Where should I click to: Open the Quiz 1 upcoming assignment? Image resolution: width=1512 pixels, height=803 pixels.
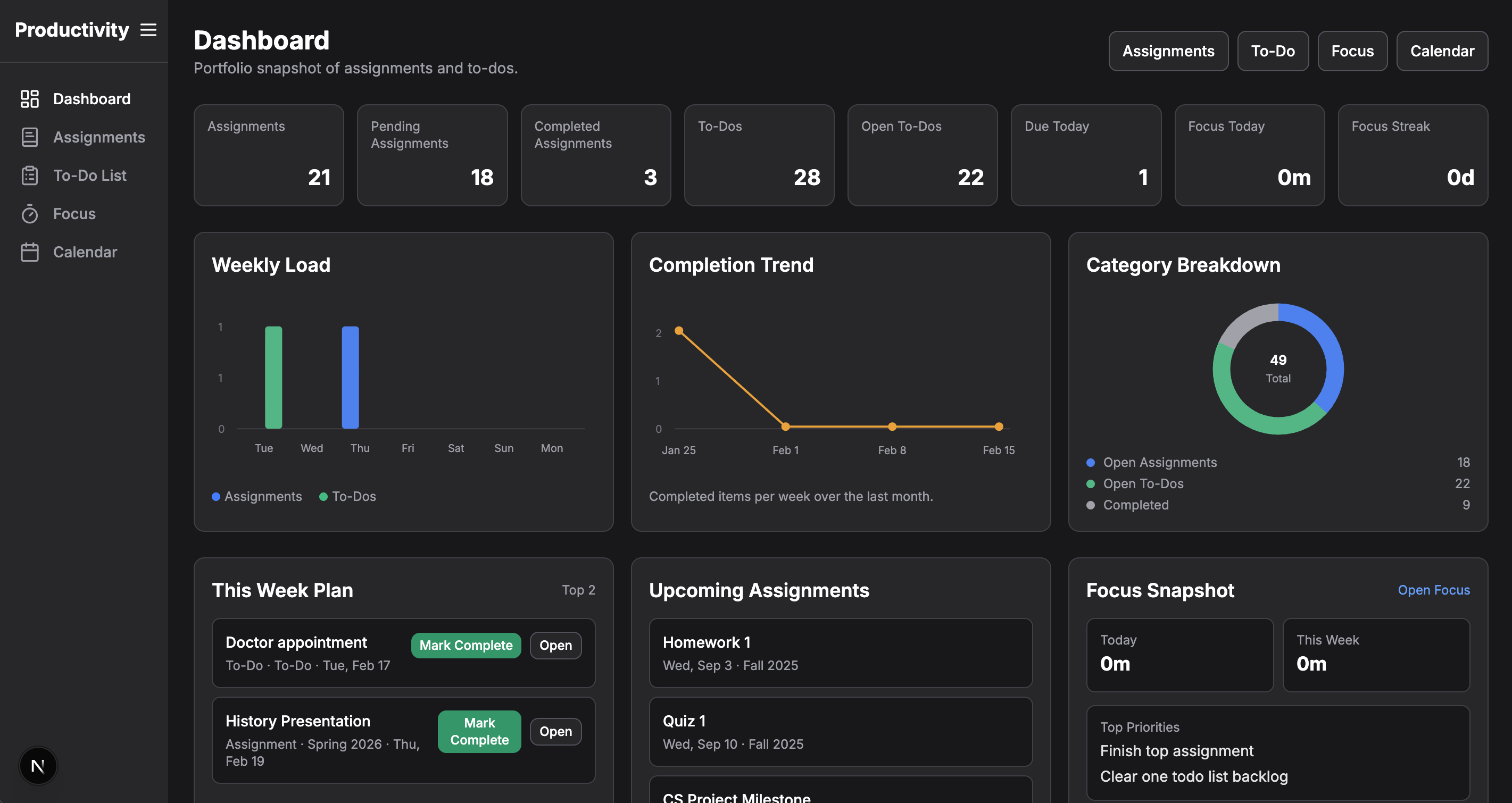click(841, 731)
